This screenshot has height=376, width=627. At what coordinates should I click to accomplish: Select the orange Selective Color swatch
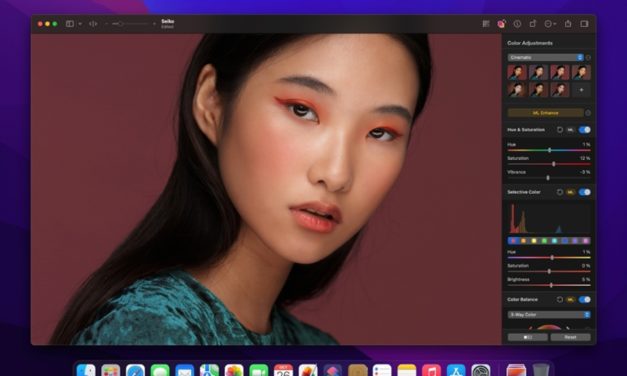pyautogui.click(x=523, y=241)
